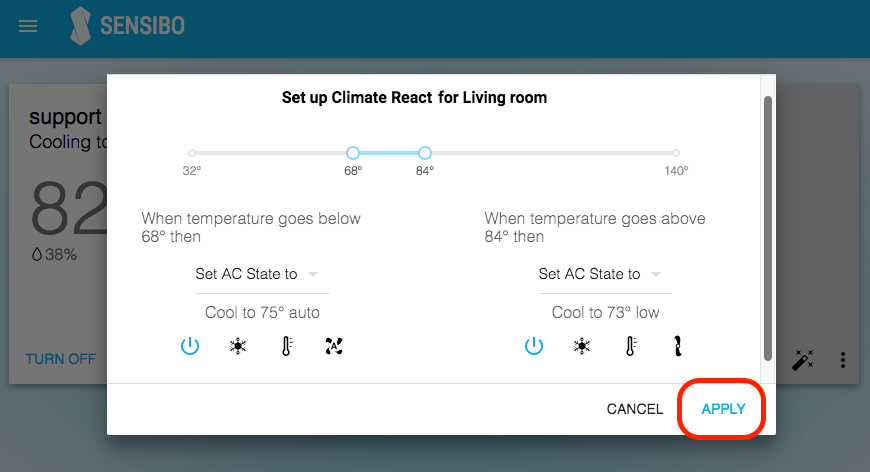Click the 84° high threshold slider handle

pos(425,153)
